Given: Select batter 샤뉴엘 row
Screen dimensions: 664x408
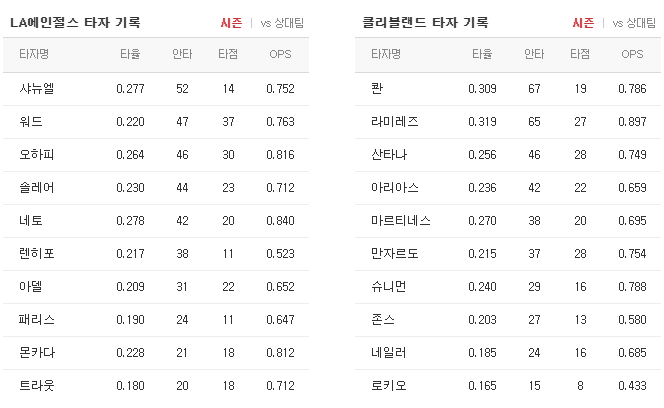Looking at the screenshot, I should [156, 89].
